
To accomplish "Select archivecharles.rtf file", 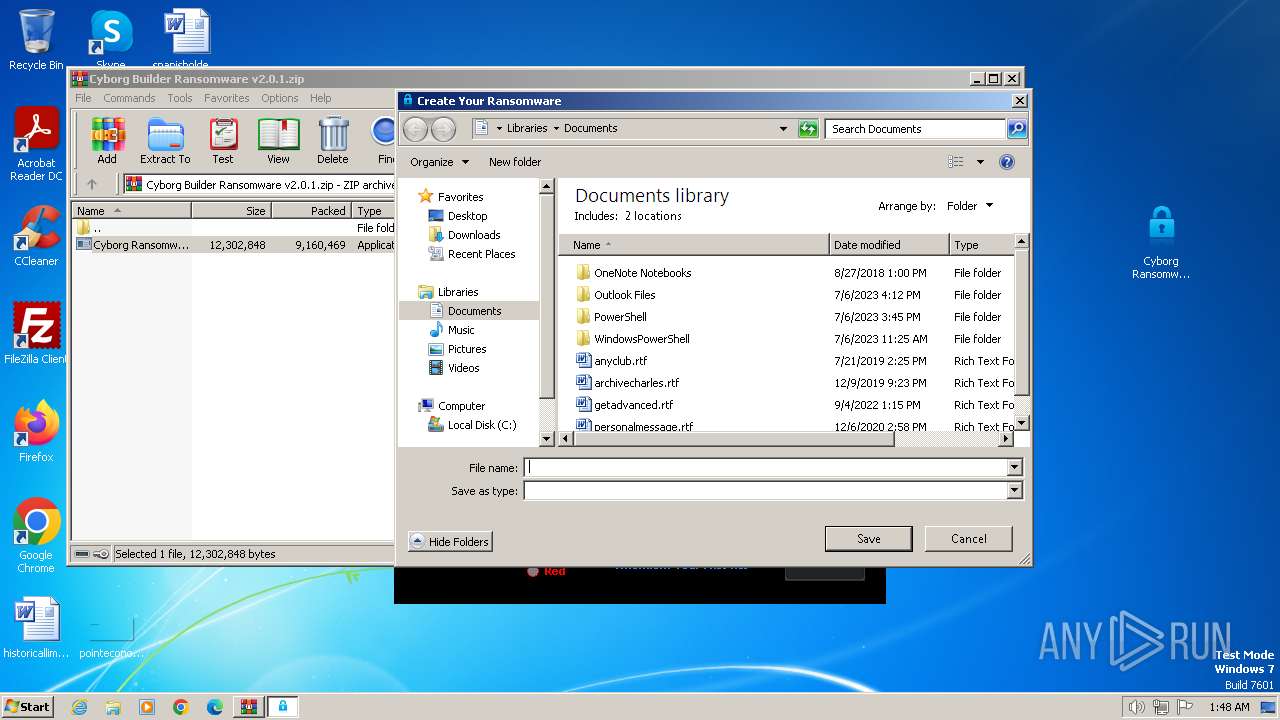I will 636,383.
